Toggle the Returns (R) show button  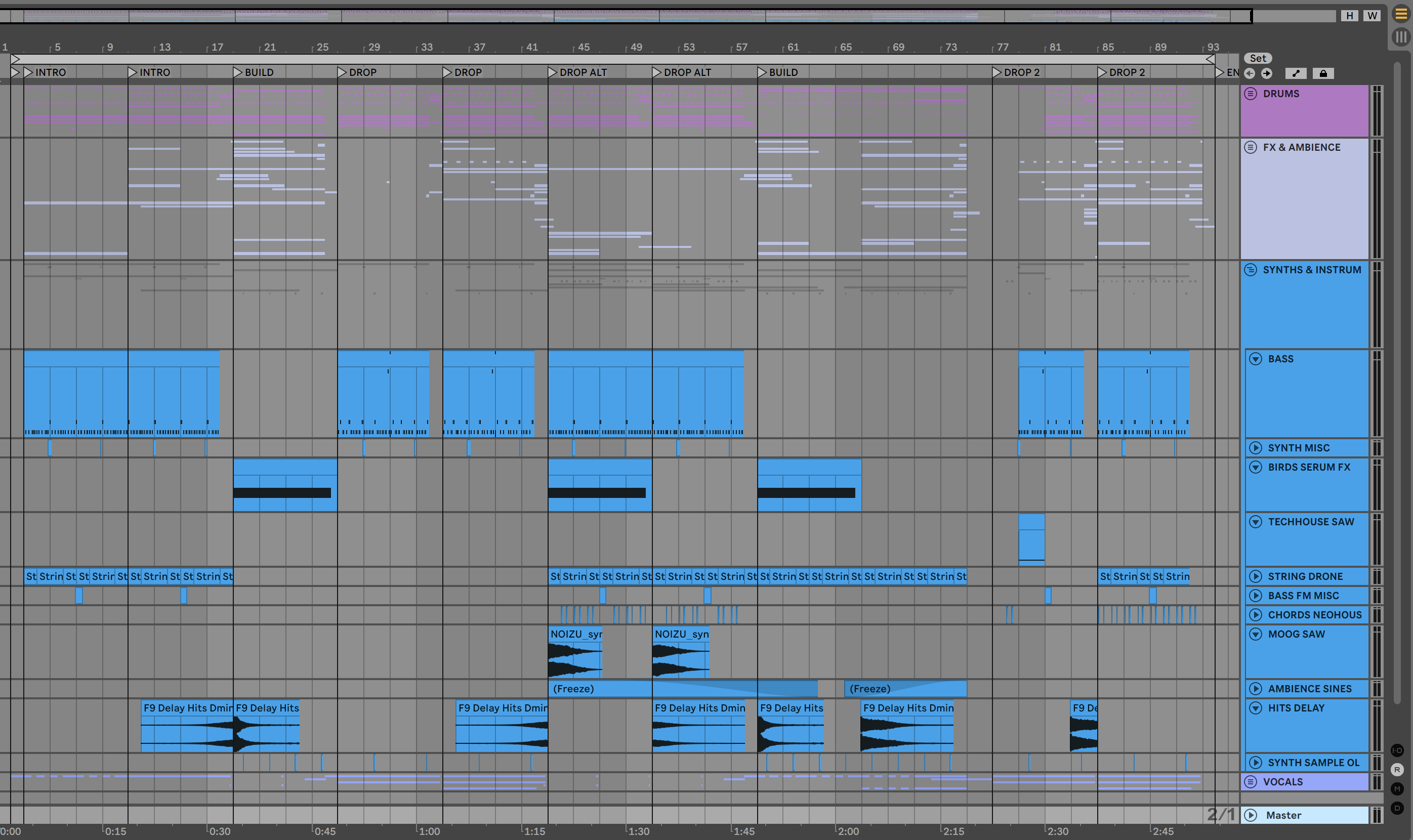(1397, 770)
